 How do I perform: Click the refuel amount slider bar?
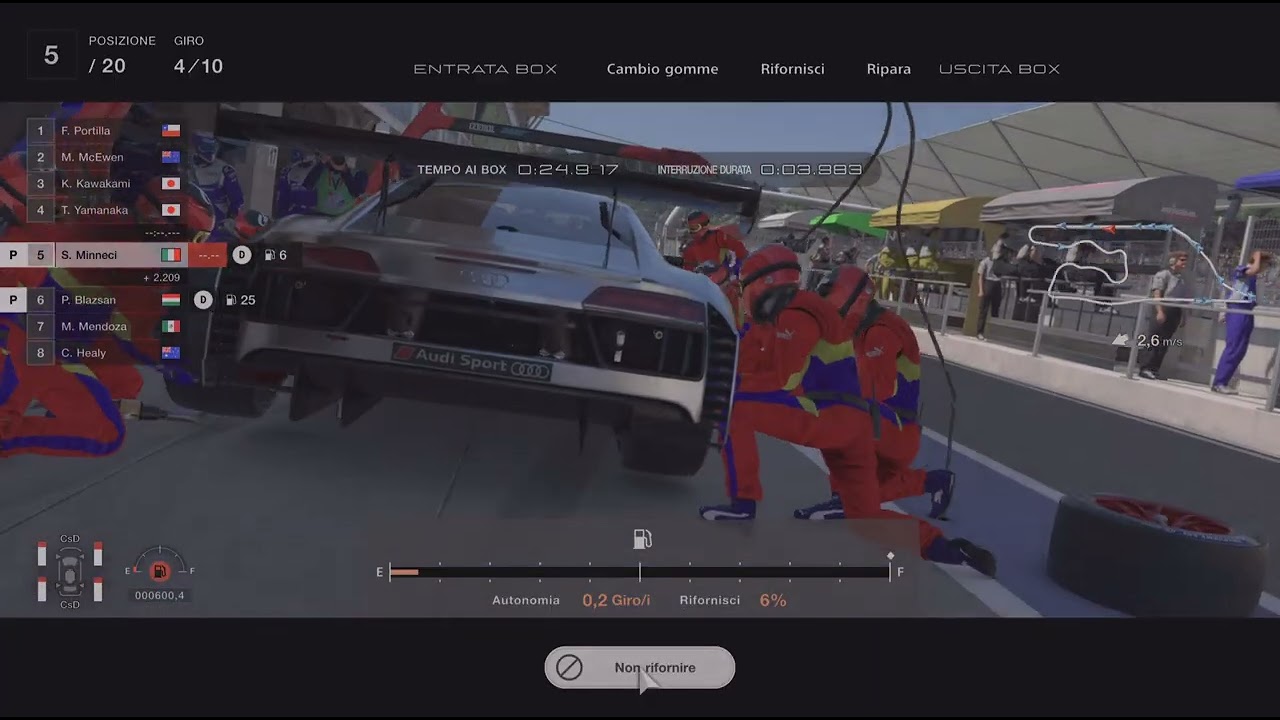(x=640, y=572)
